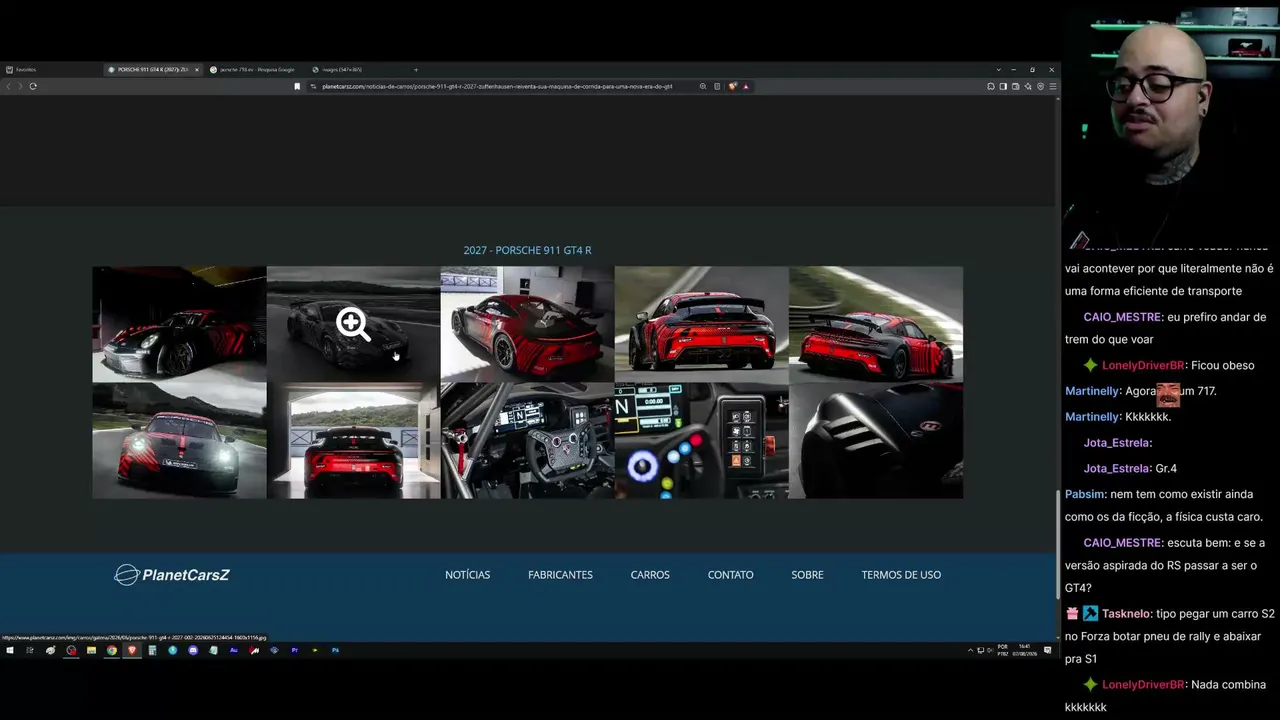This screenshot has width=1280, height=720.
Task: Go to the FABRICANTES menu item
Action: 560,575
